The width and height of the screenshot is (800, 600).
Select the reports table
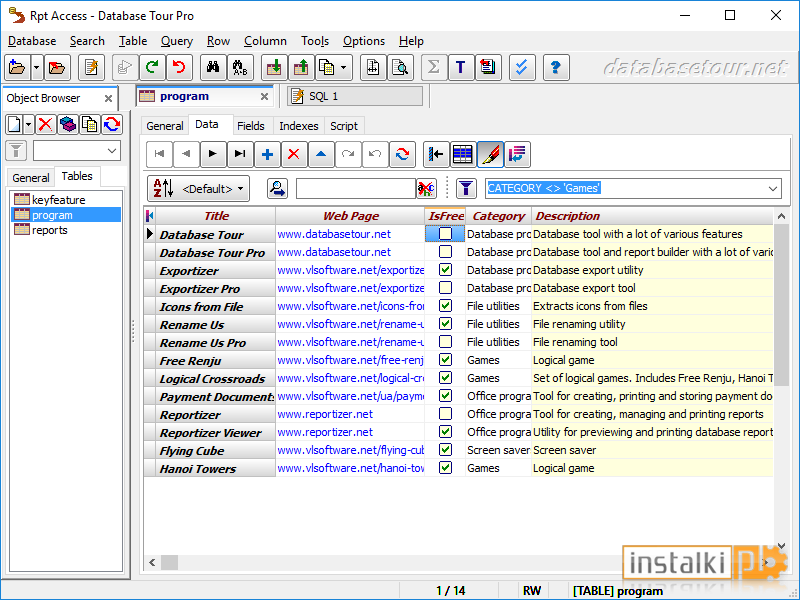49,230
